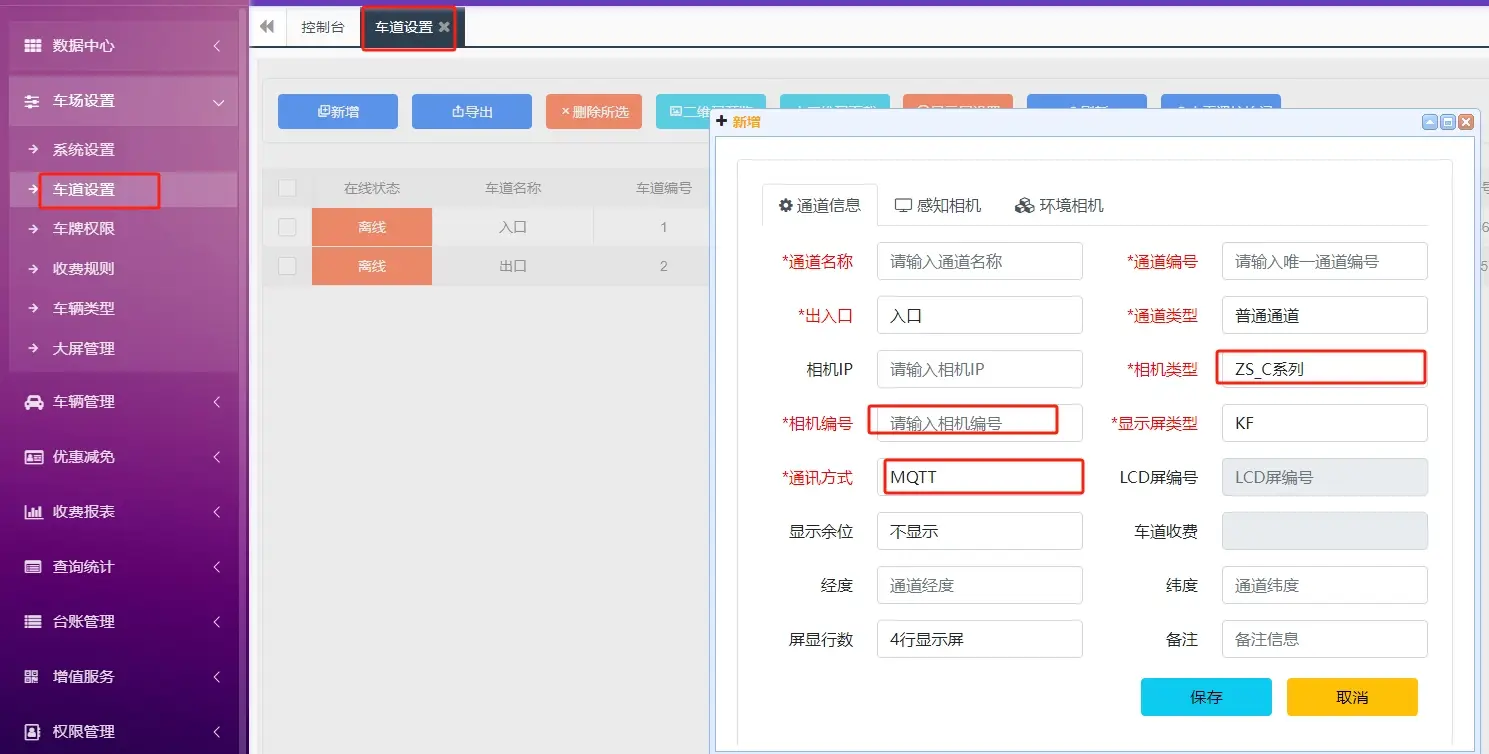Check the 入口 lane row checkbox

tap(286, 227)
